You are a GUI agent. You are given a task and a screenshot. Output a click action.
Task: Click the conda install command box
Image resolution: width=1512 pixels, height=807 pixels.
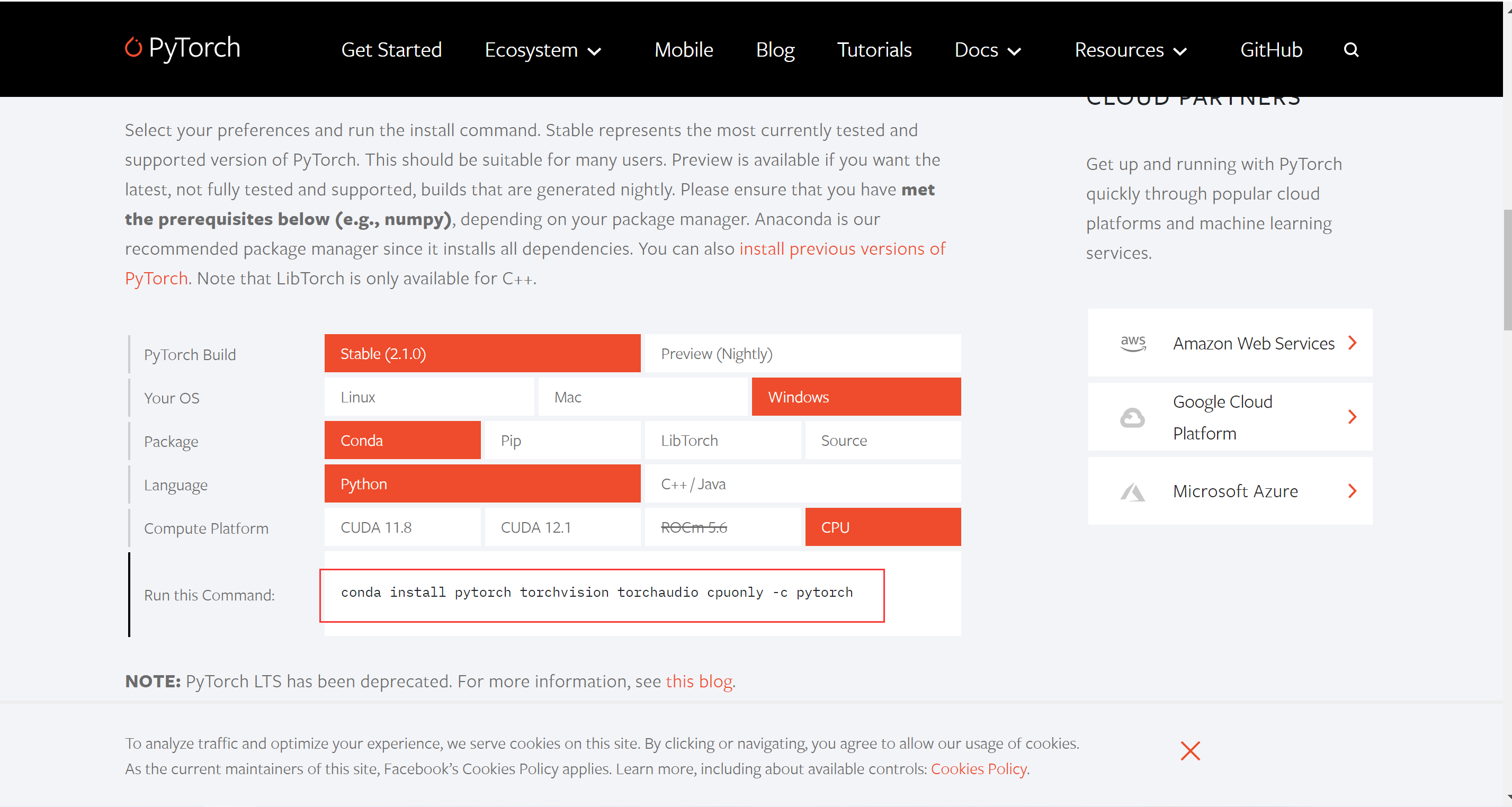coord(602,595)
